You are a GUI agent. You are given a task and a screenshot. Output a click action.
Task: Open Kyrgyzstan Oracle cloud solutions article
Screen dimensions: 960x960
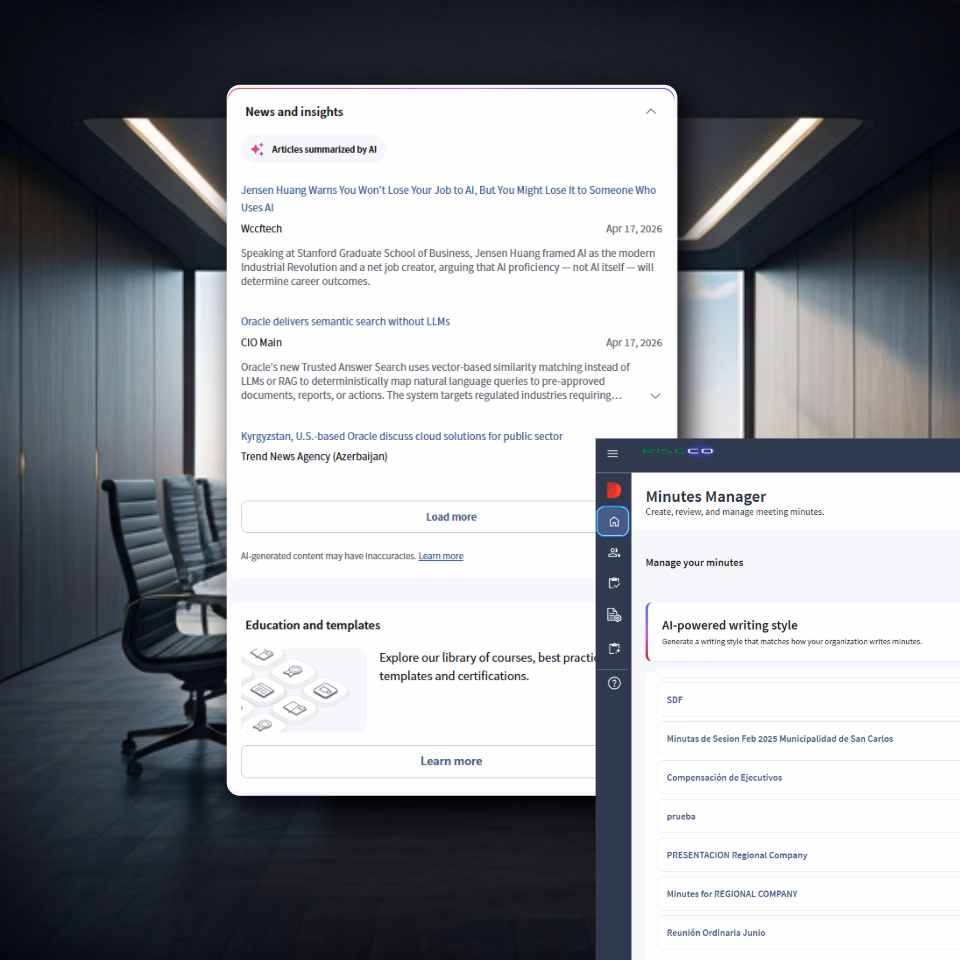[x=402, y=436]
